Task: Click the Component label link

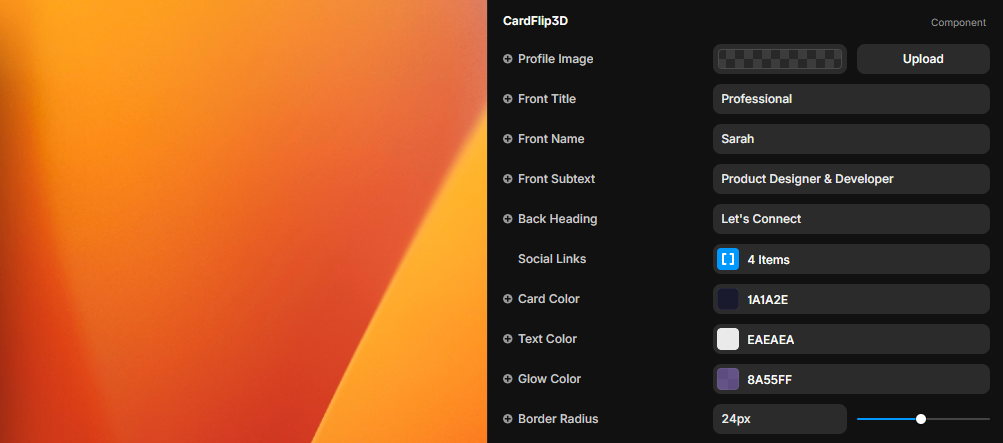Action: [958, 22]
